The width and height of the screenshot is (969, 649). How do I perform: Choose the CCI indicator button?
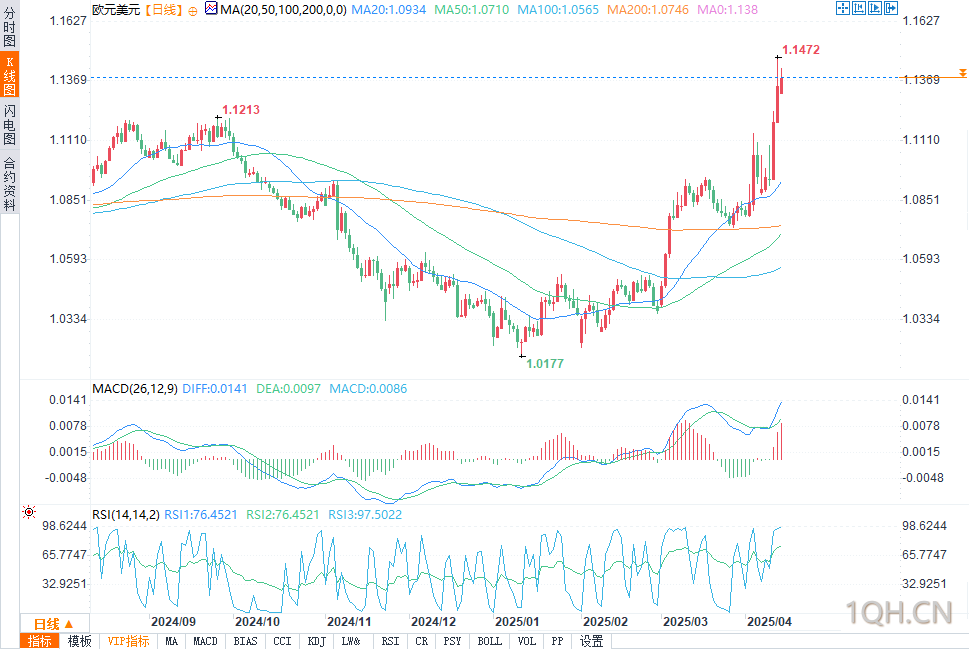(x=282, y=641)
